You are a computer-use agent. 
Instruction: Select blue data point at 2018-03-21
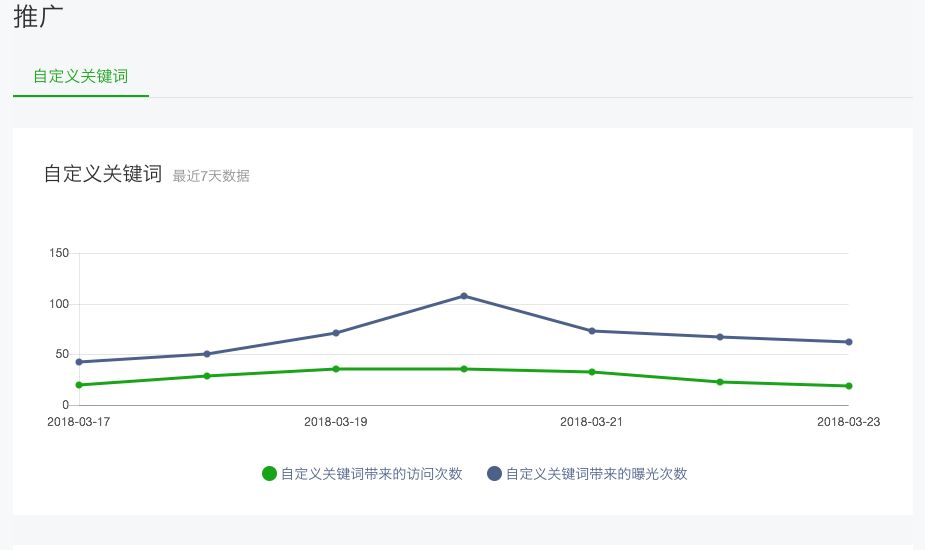[592, 331]
